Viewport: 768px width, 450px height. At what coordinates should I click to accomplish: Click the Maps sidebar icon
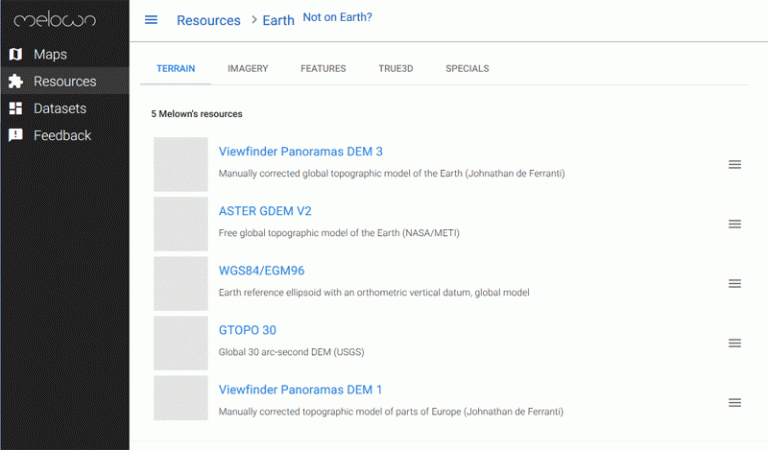16,54
